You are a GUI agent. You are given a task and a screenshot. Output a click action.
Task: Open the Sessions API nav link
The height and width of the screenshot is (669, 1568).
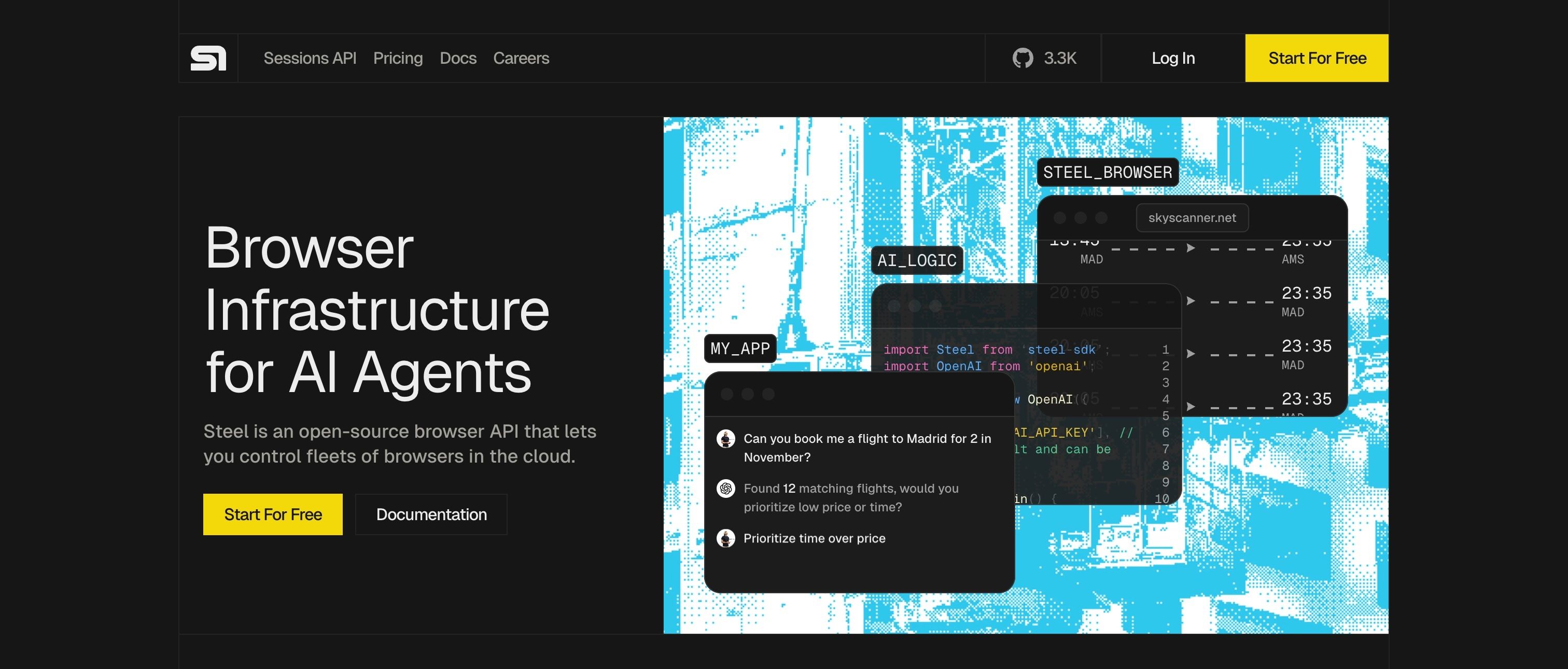click(x=310, y=58)
